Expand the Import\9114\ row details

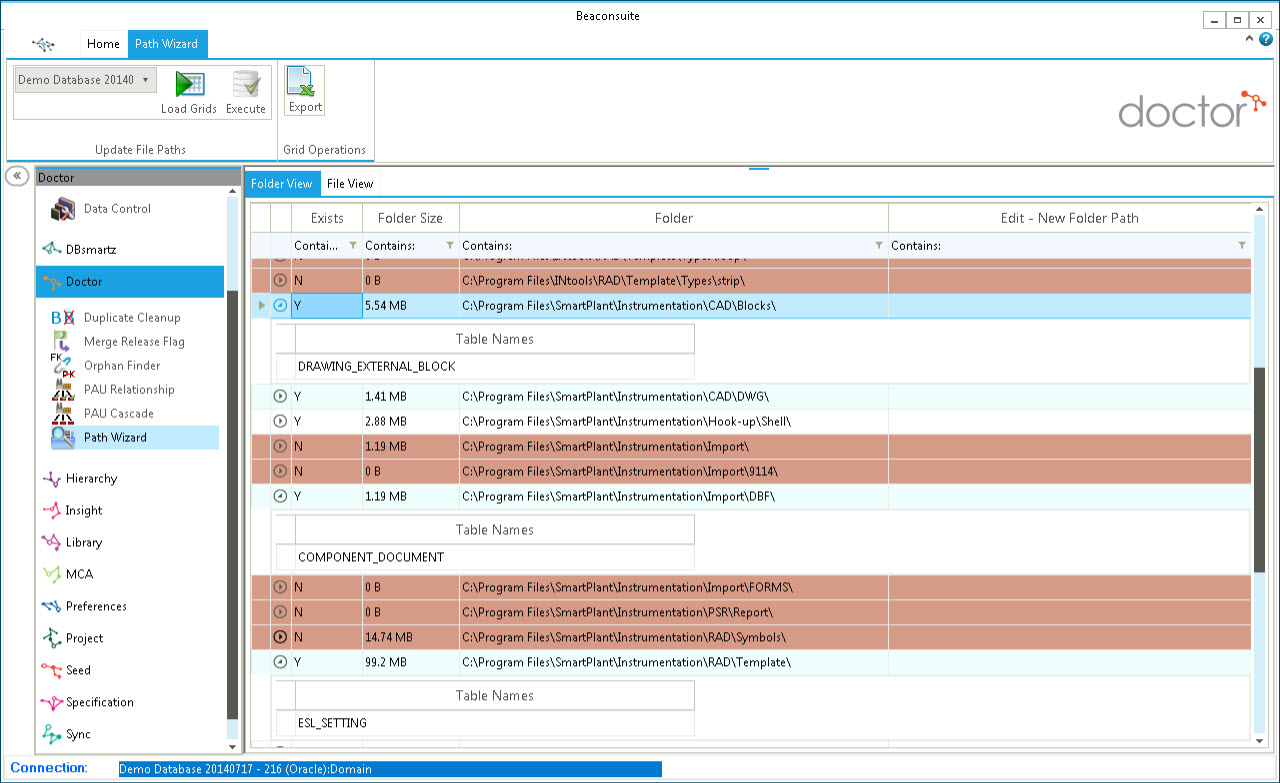pyautogui.click(x=280, y=471)
